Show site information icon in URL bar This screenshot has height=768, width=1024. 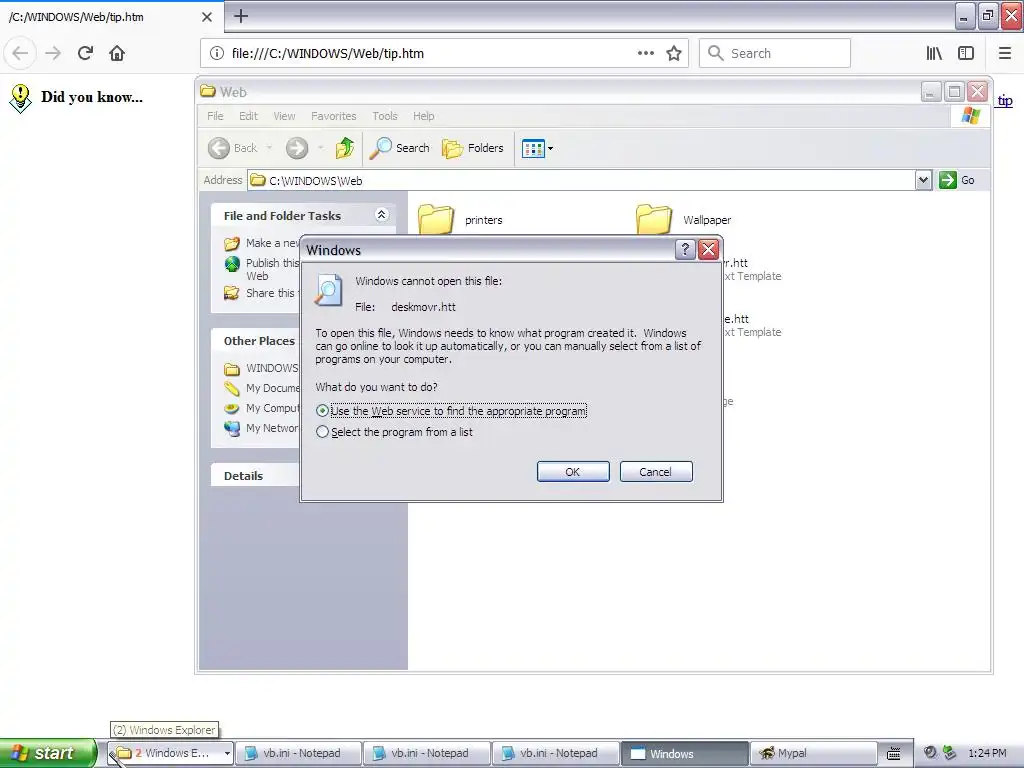216,53
